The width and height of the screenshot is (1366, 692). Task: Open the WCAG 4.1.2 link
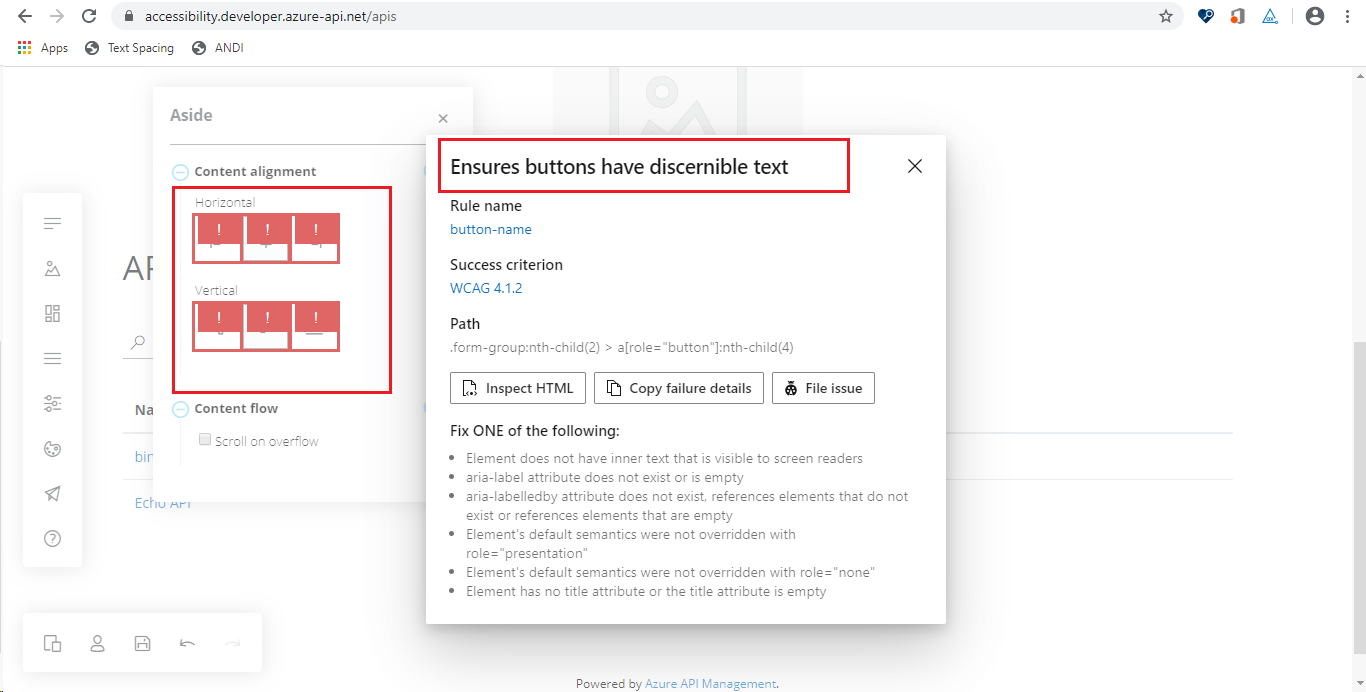click(x=486, y=288)
